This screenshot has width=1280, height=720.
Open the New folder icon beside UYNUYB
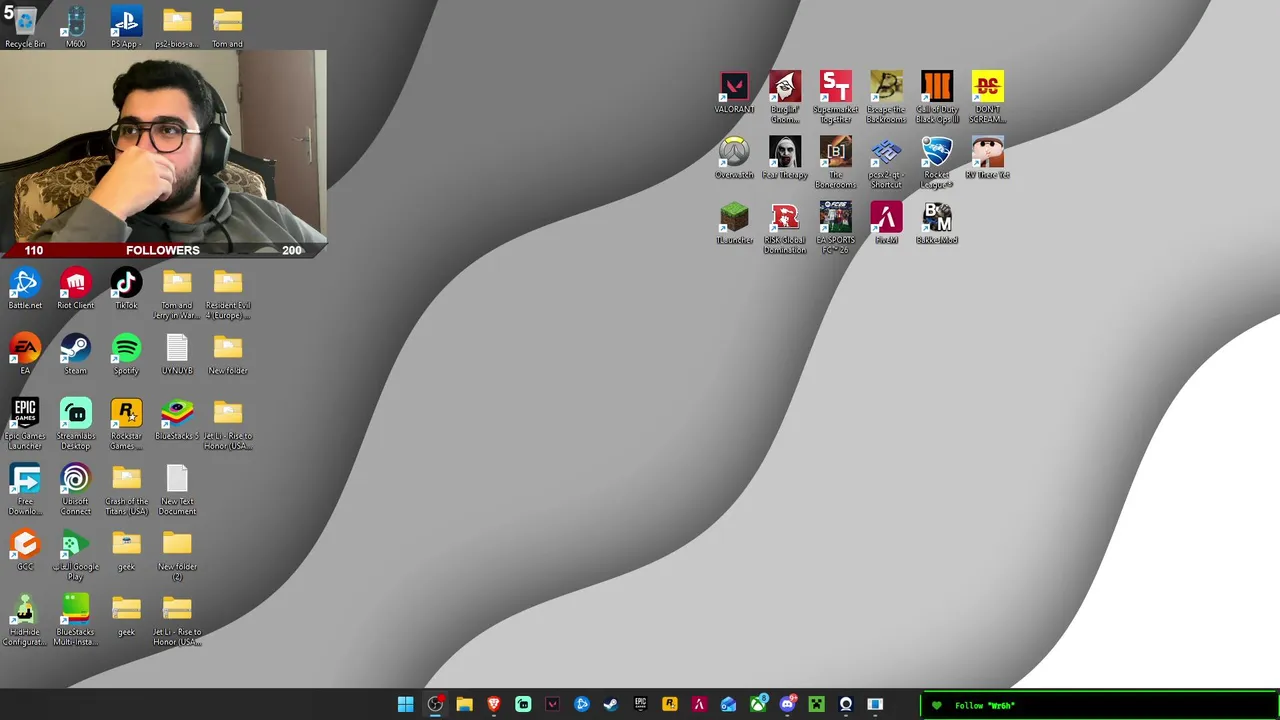pos(228,354)
